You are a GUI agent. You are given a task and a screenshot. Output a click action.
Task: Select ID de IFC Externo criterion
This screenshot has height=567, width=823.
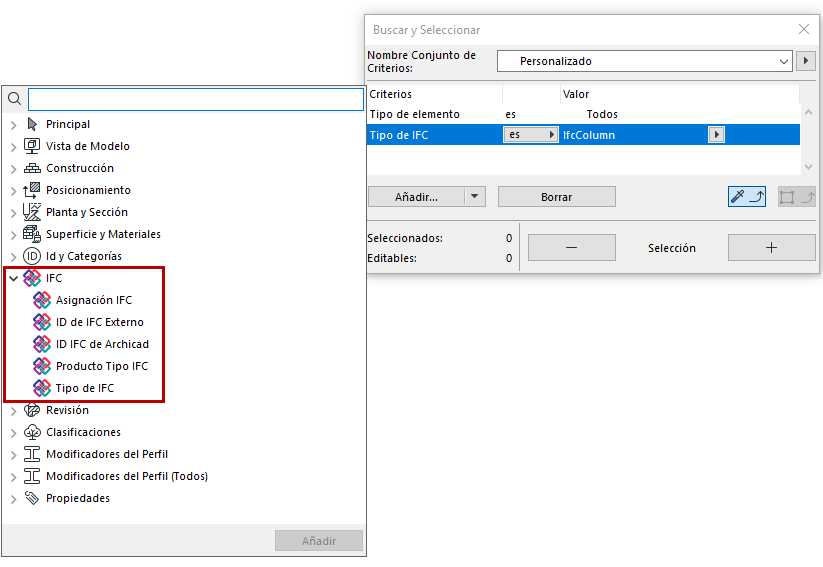pyautogui.click(x=100, y=322)
